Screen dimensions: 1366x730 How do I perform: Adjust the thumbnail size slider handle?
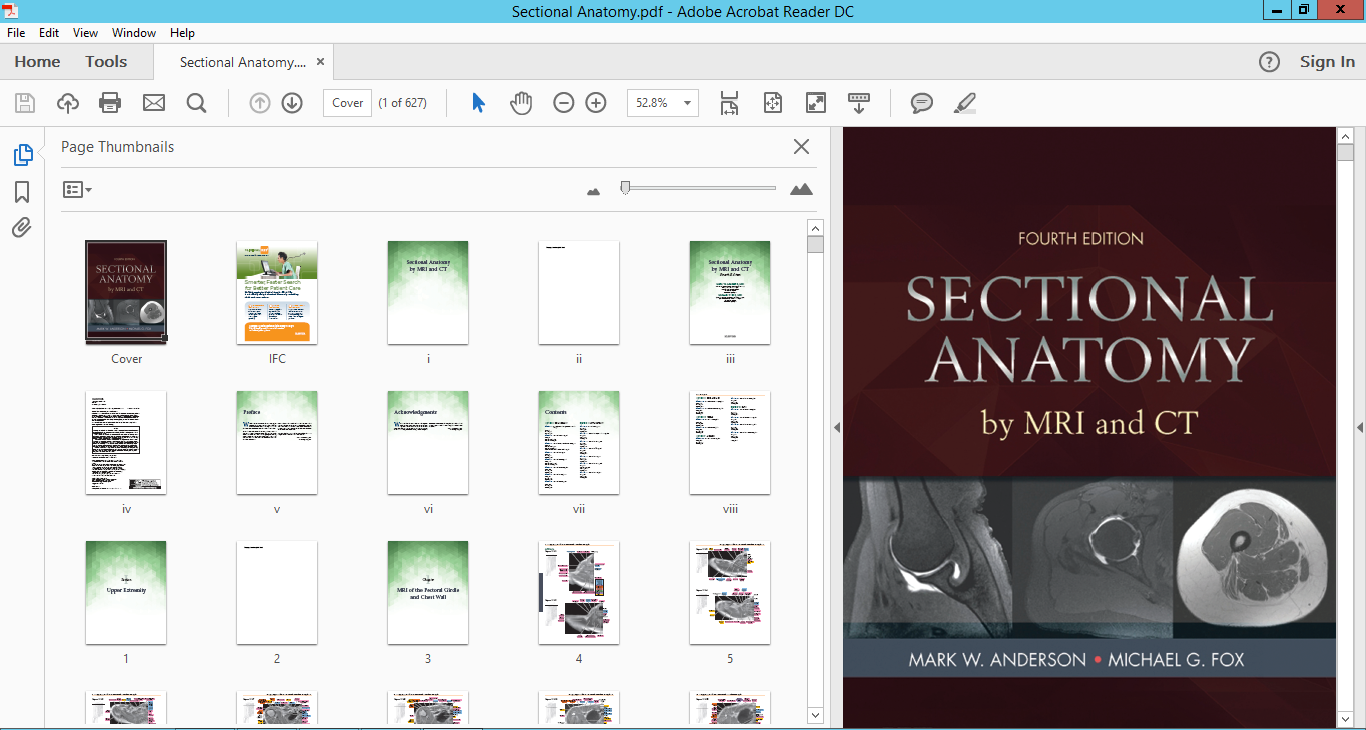coord(625,187)
